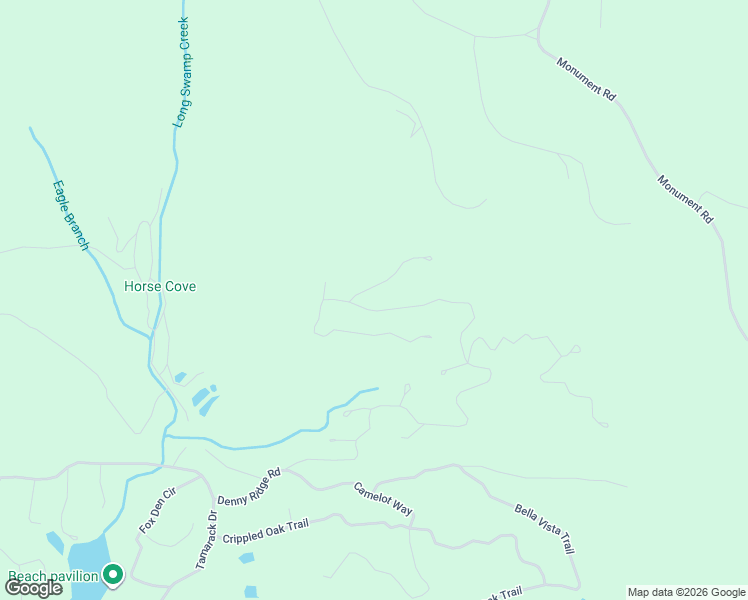Select the Tamarack Dr road label
748x600 pixels.
point(207,539)
